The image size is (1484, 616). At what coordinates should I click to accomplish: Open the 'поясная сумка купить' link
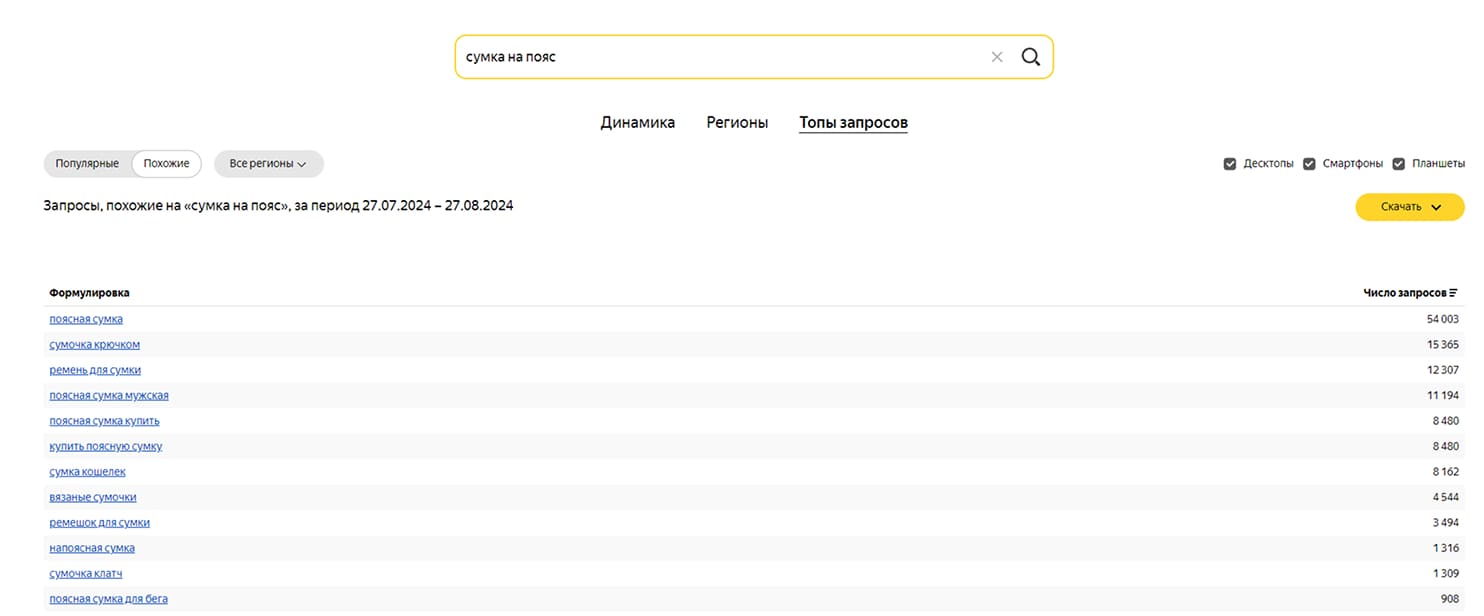104,421
